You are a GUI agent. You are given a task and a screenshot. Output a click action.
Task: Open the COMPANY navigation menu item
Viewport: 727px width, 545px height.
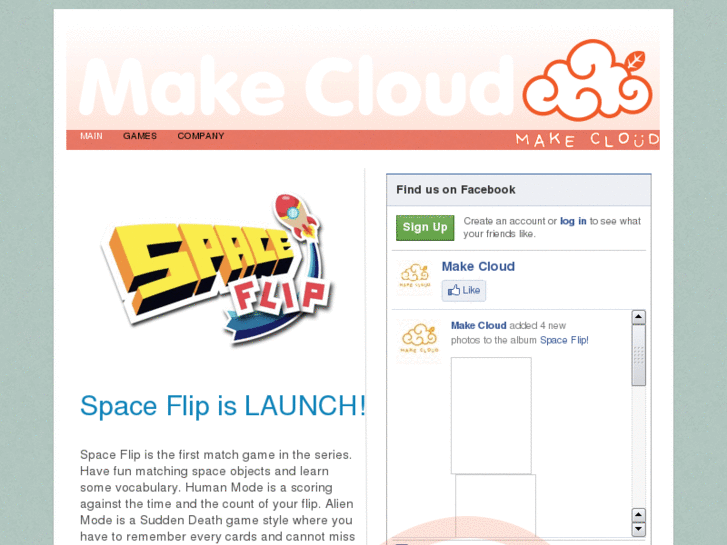[201, 136]
